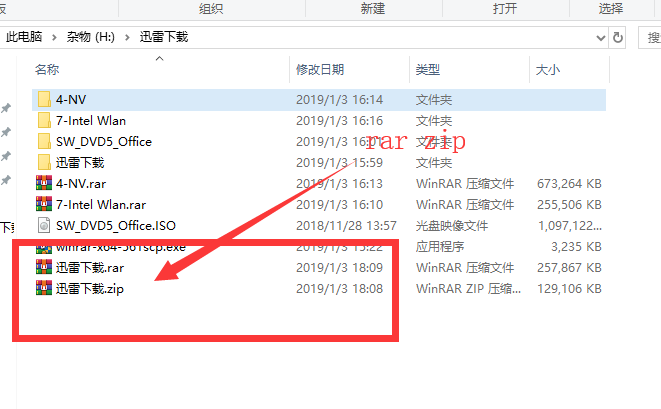
Task: Click the 2019/1/3 18:08 date
Action: 339,289
